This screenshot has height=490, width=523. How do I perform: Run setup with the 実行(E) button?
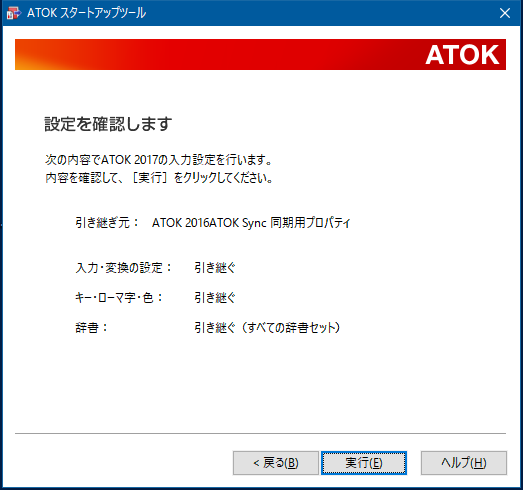point(364,463)
